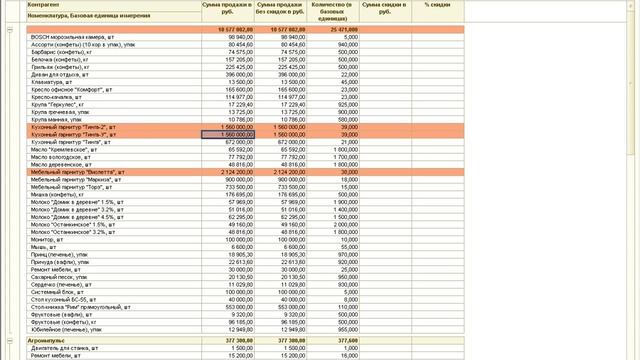Viewport: 640px width, 360px height.
Task: Select the 'Масло "Кремлевское", шт' row
Action: click(245, 150)
